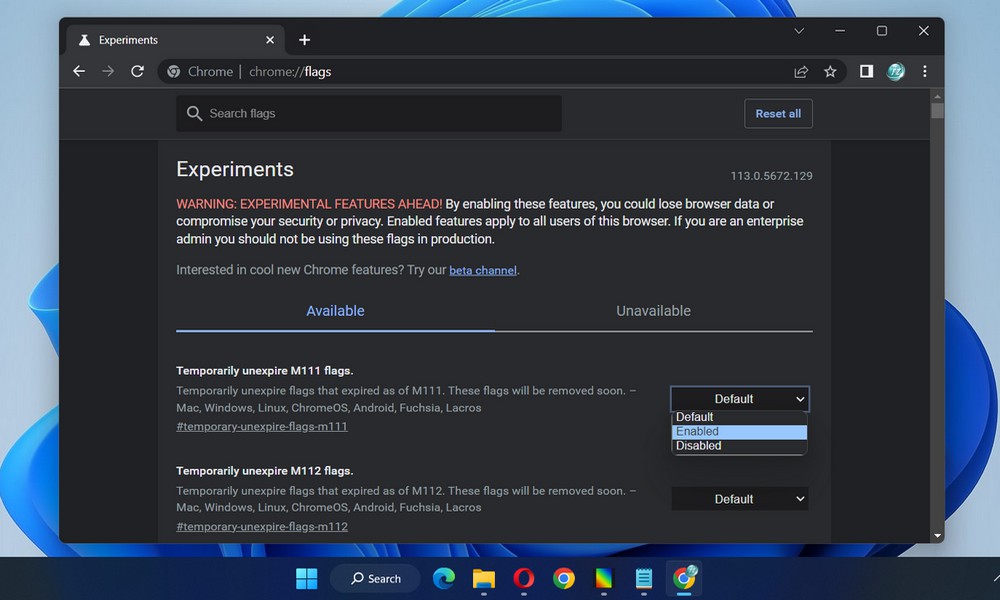Open the share page icon
1000x600 pixels.
point(801,72)
